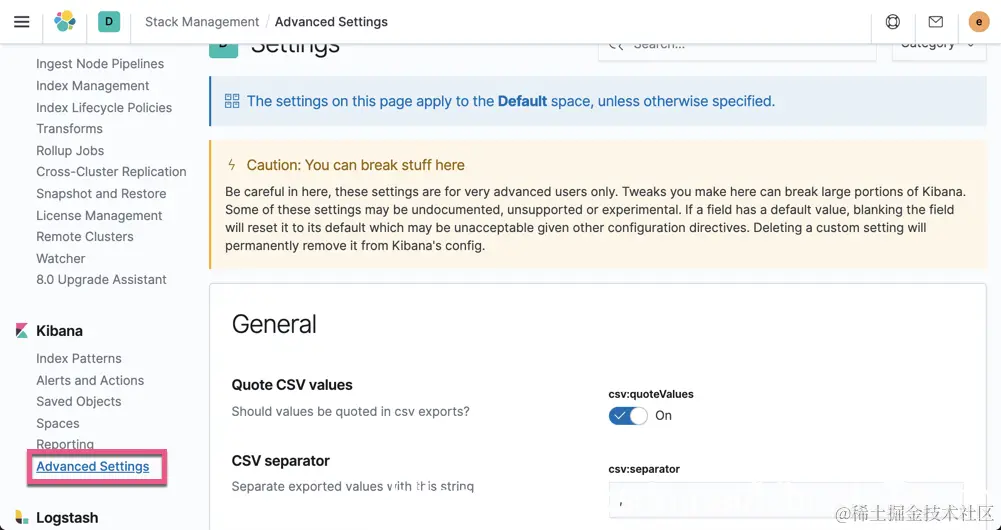1001x530 pixels.
Task: Open Alerts and Actions
Action: pyautogui.click(x=90, y=381)
